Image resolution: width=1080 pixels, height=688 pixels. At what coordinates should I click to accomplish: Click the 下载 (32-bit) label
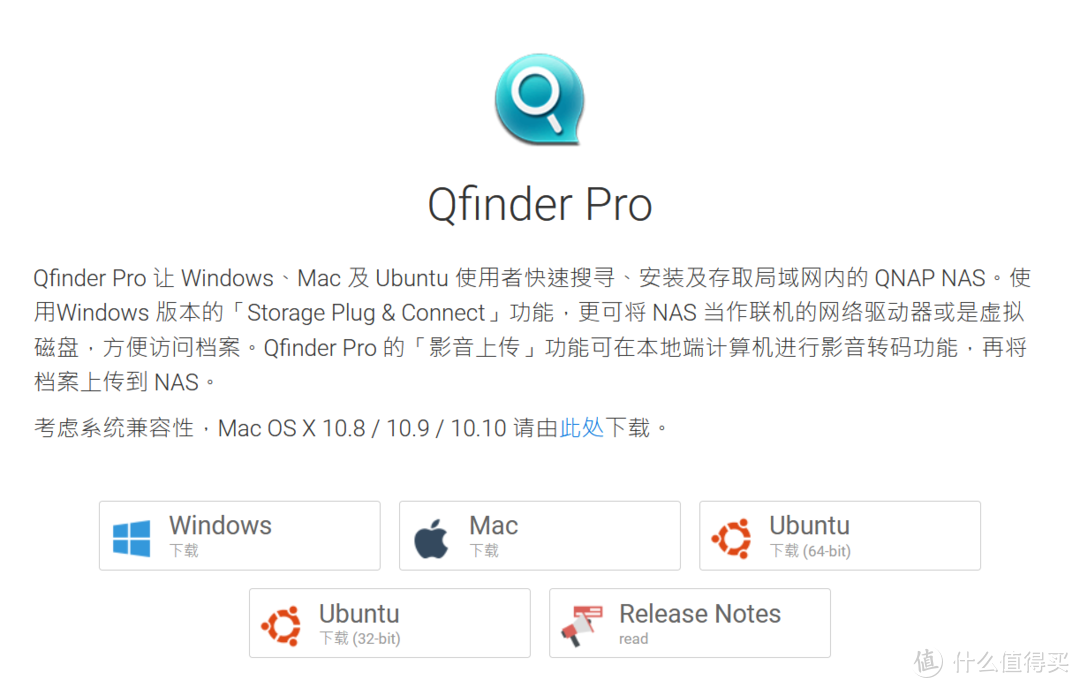click(360, 638)
